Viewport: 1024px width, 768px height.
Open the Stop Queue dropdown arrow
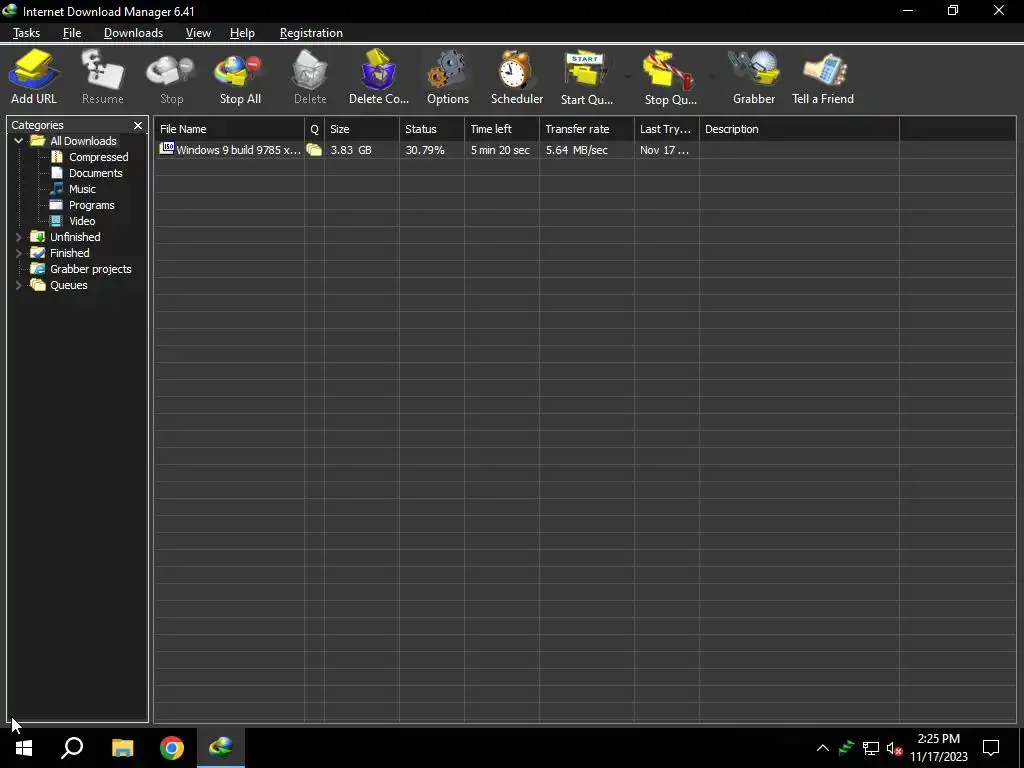click(712, 77)
